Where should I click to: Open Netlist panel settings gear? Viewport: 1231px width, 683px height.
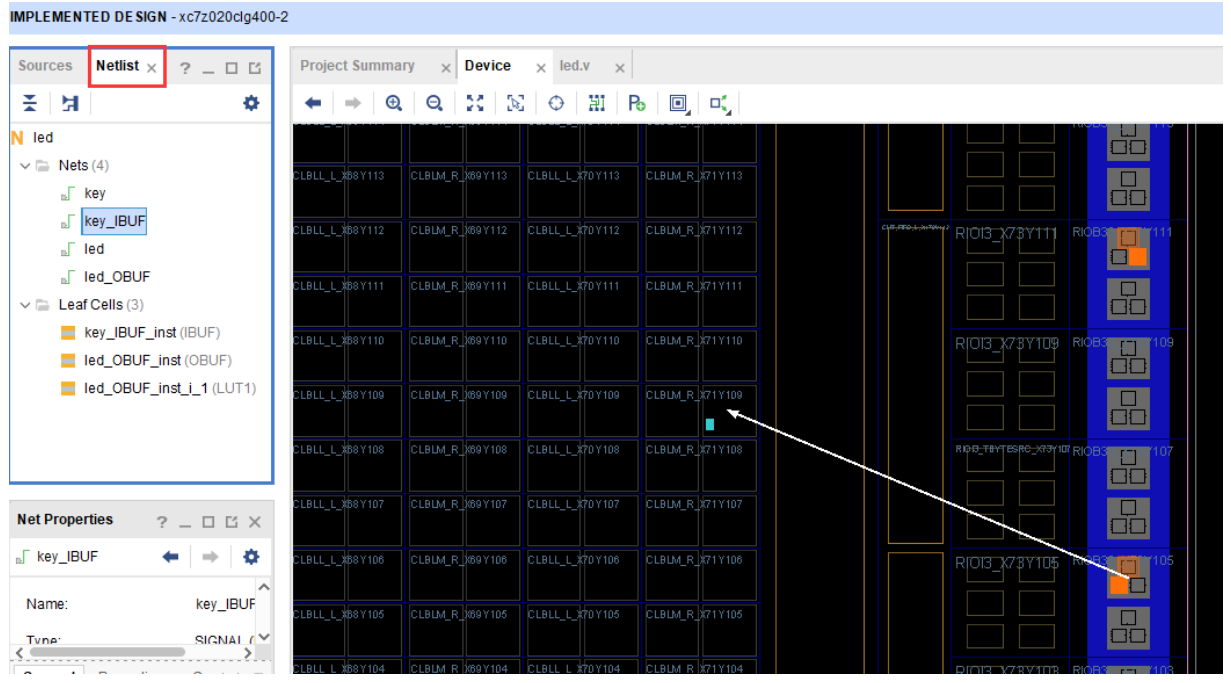click(251, 103)
